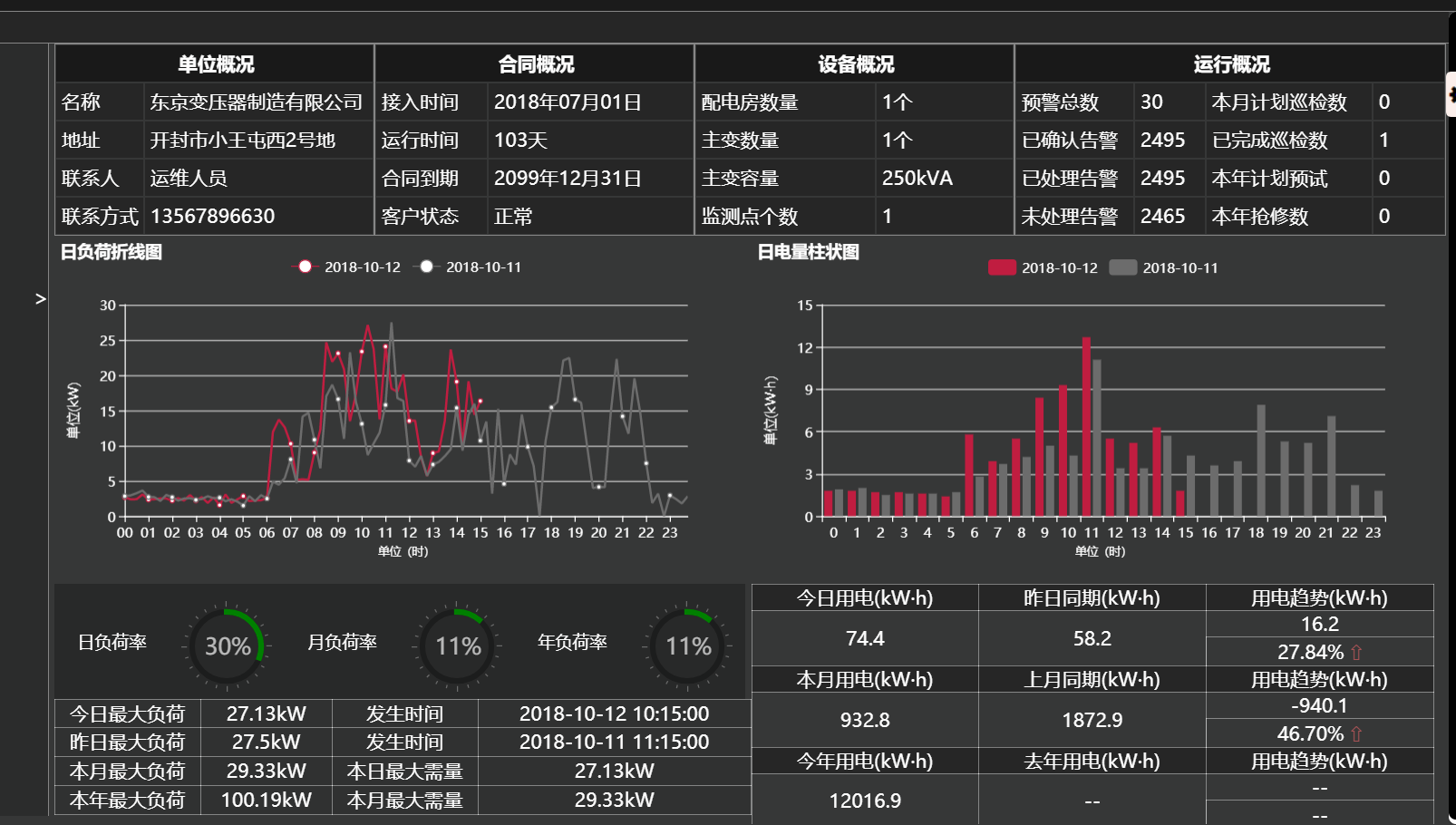The image size is (1456, 825).
Task: Toggle grey 2018-10-11 series in bar chart legend
Action: pos(1164,267)
